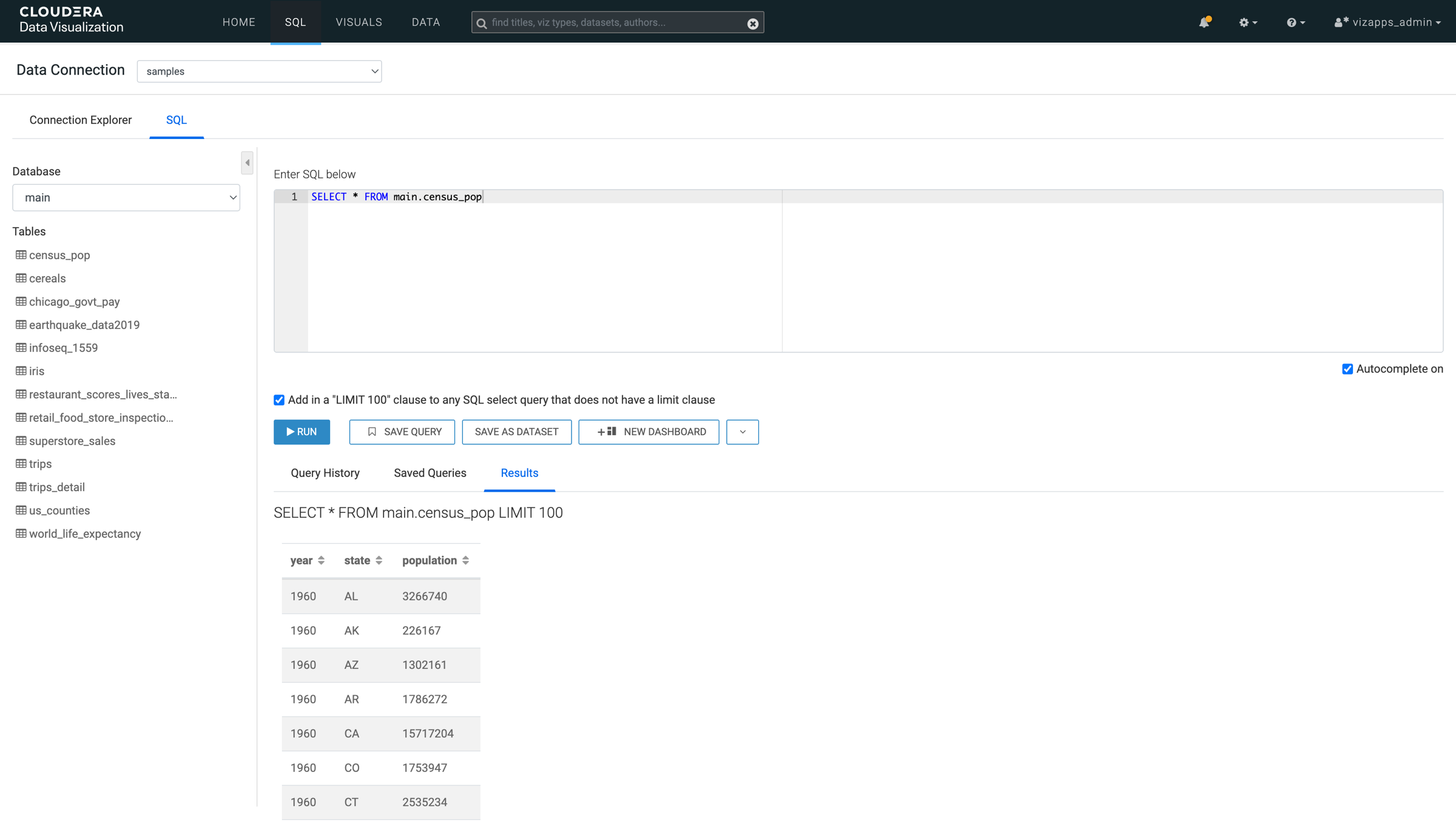Uncheck the LIMIT 100 clause checkbox
Viewport: 1456px width, 823px height.
[x=279, y=400]
